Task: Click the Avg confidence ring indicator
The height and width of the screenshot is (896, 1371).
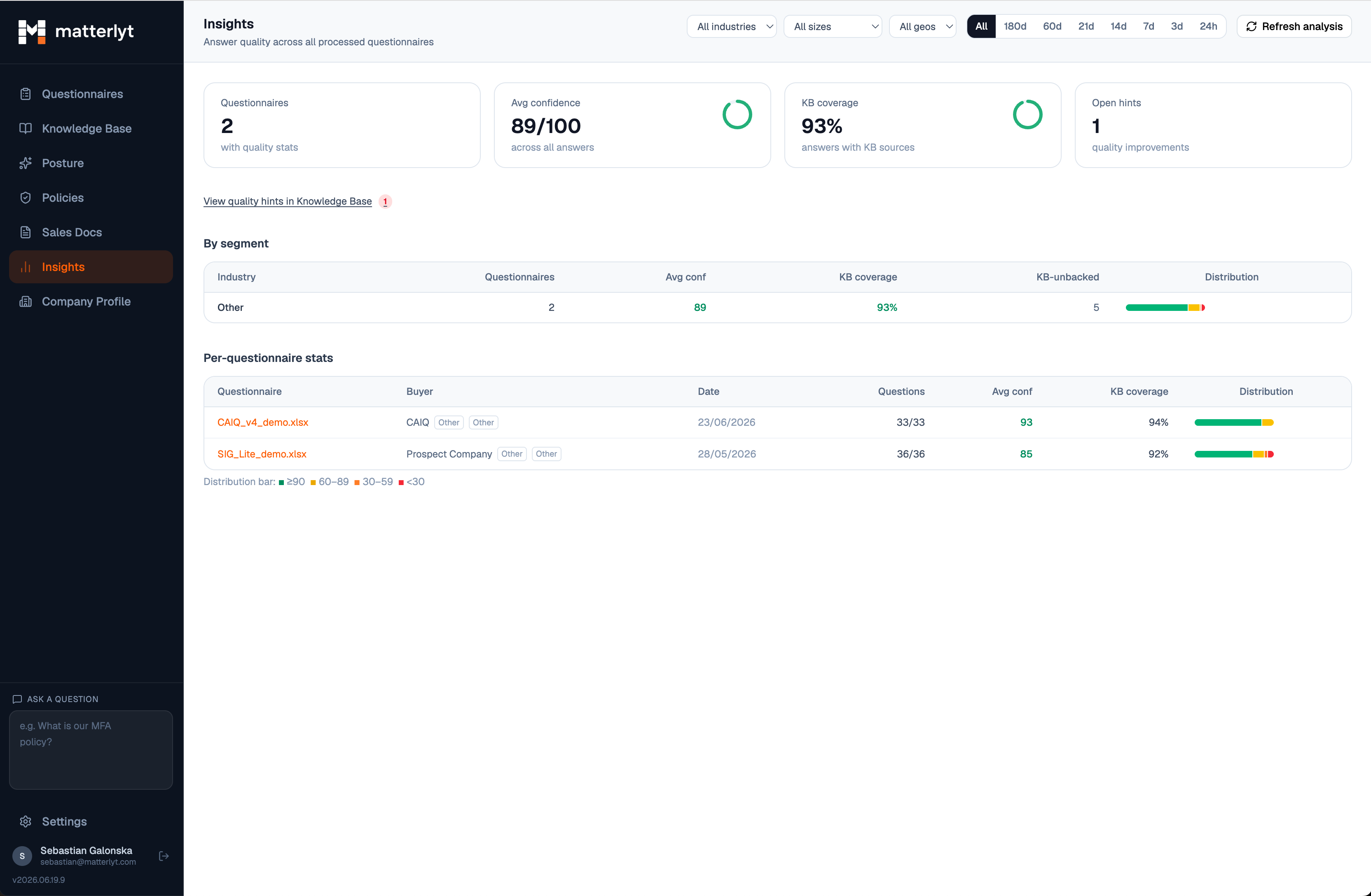Action: pyautogui.click(x=737, y=114)
